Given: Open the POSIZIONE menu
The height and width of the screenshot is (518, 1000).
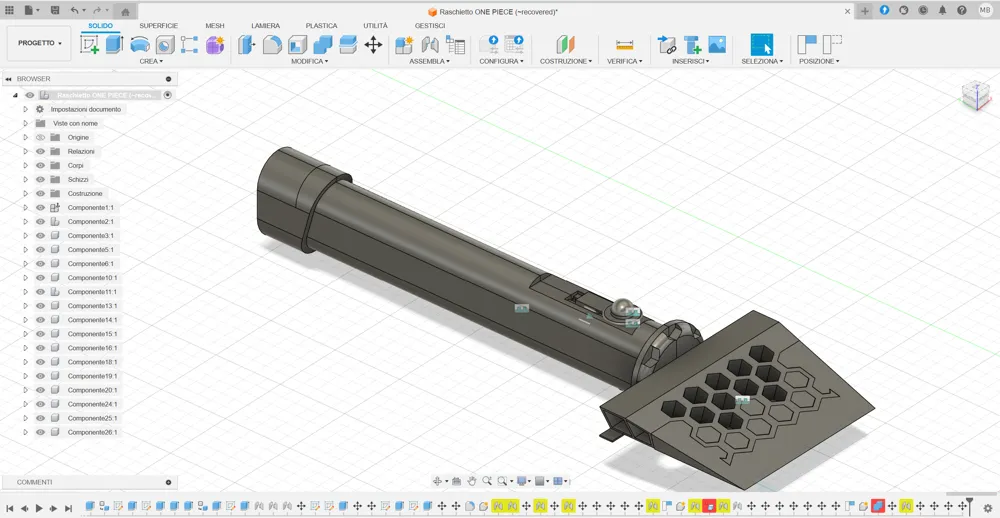Looking at the screenshot, I should coord(819,61).
